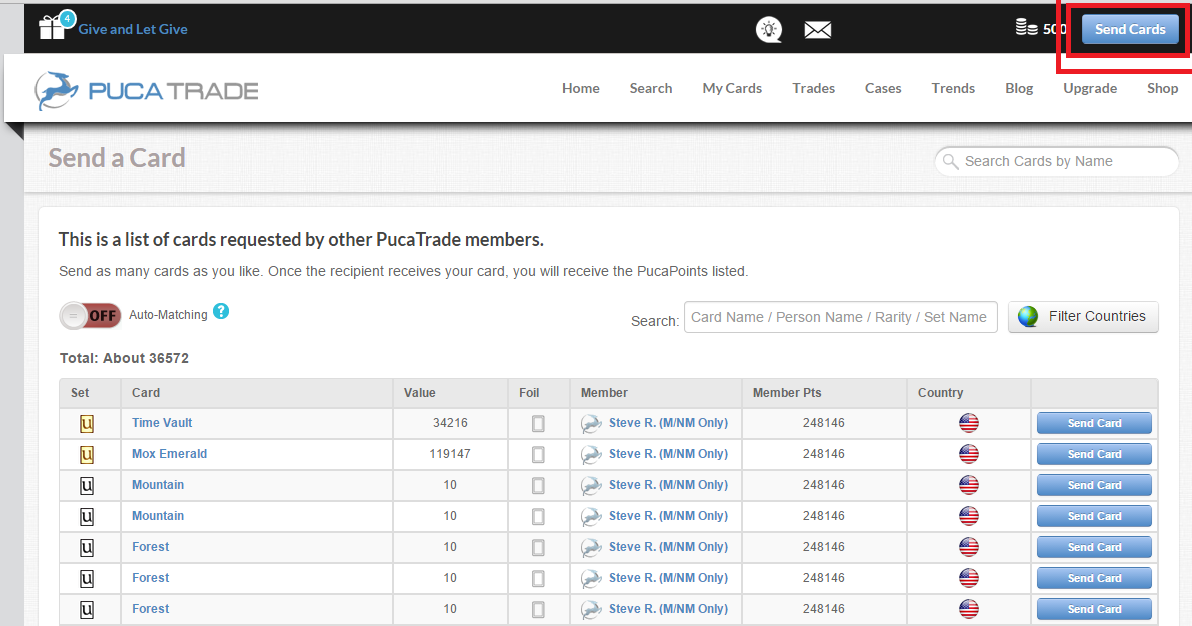Click the PucaPoints coin stack icon

tap(1026, 27)
